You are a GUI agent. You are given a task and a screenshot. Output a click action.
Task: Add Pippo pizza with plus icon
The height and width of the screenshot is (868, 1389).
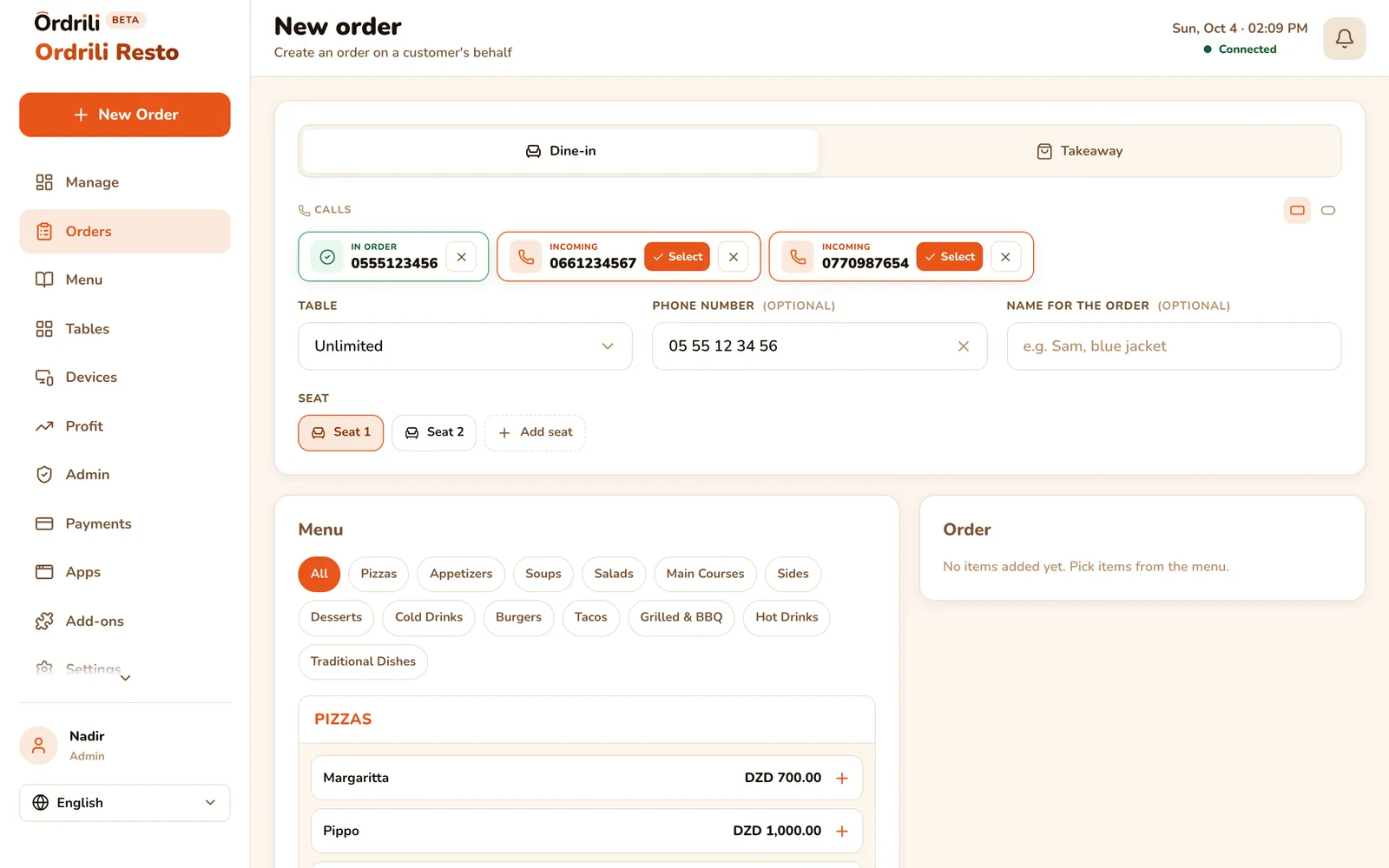click(841, 831)
